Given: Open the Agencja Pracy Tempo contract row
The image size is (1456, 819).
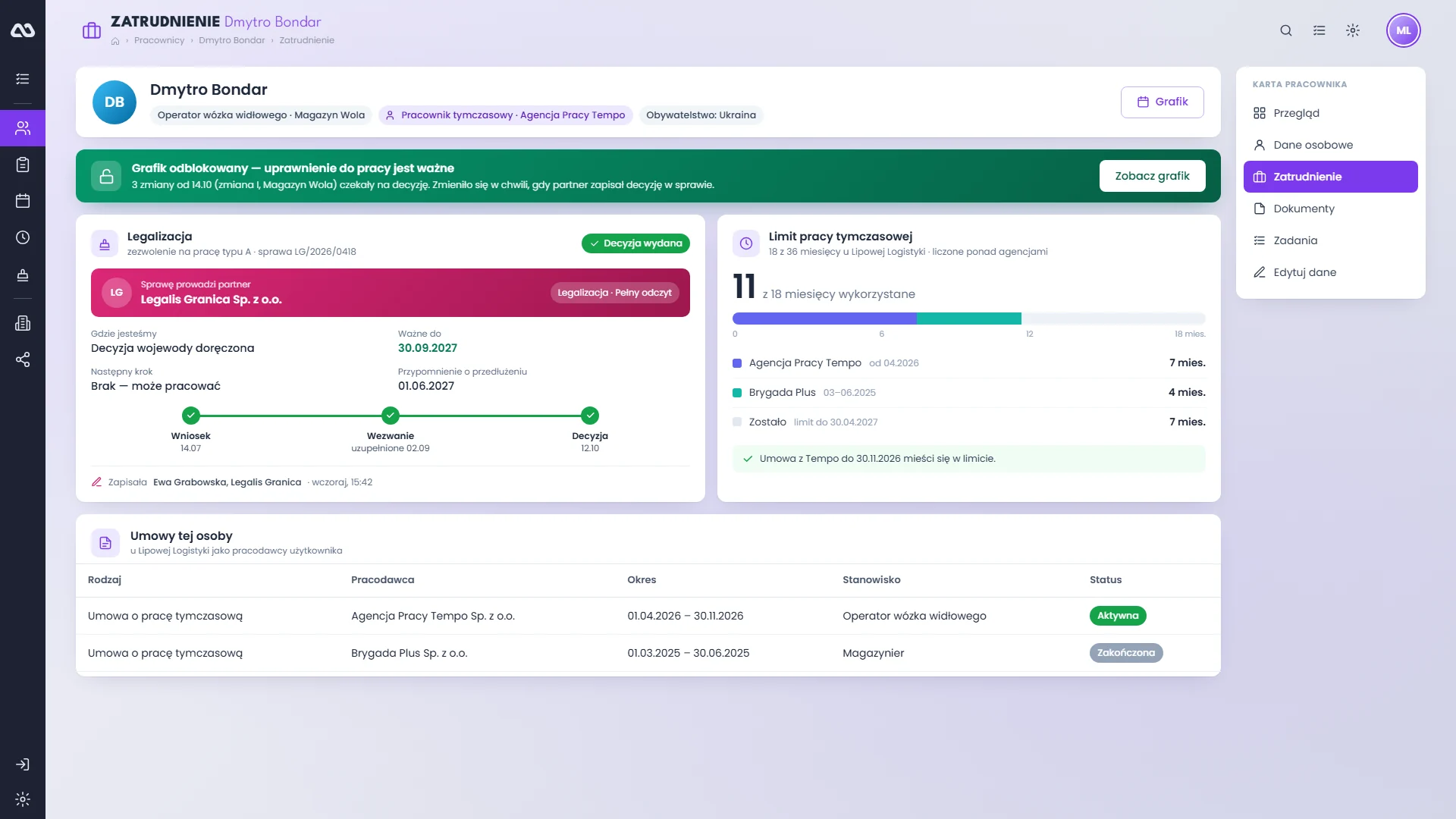Looking at the screenshot, I should point(648,616).
